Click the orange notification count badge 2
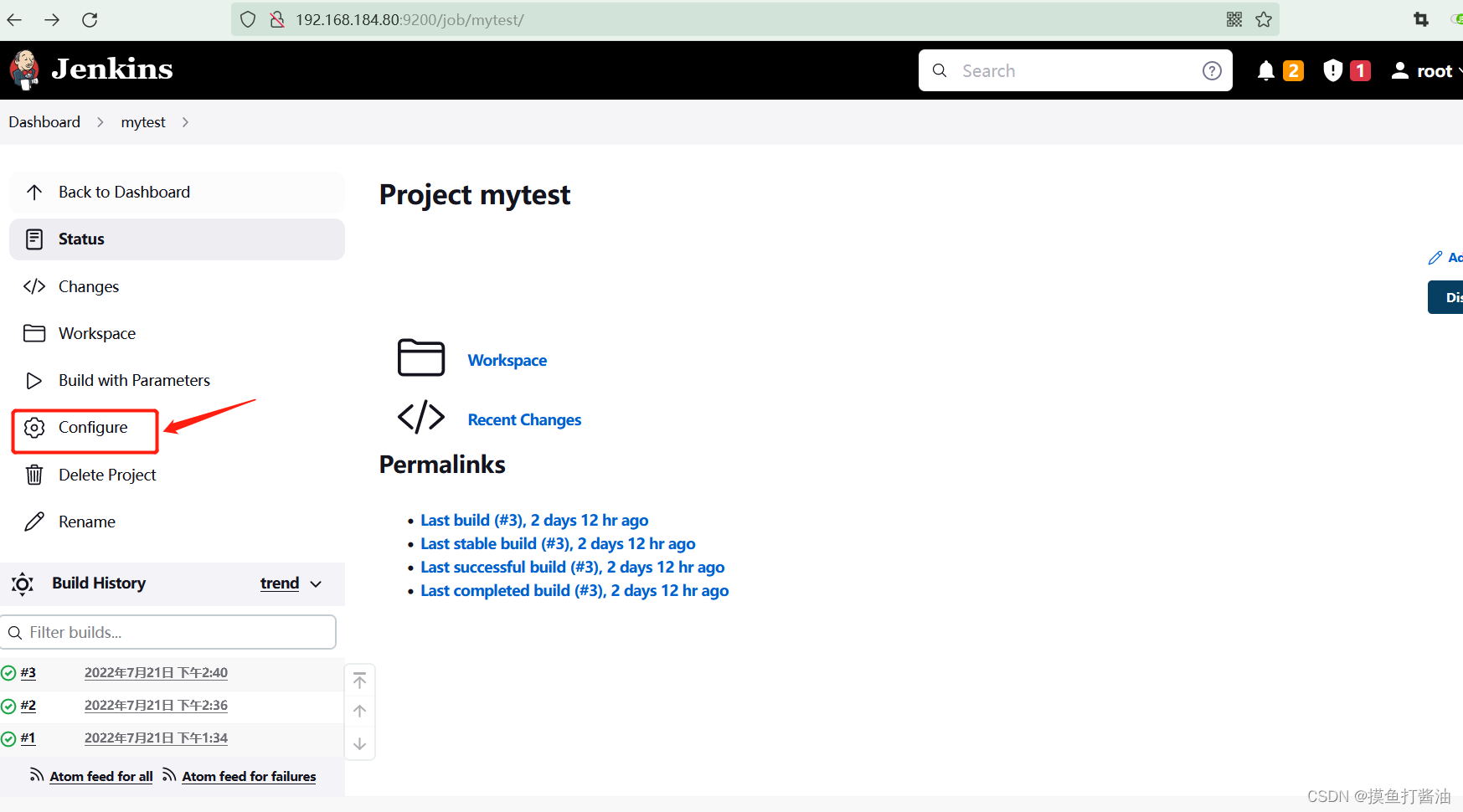1463x812 pixels. coord(1293,71)
